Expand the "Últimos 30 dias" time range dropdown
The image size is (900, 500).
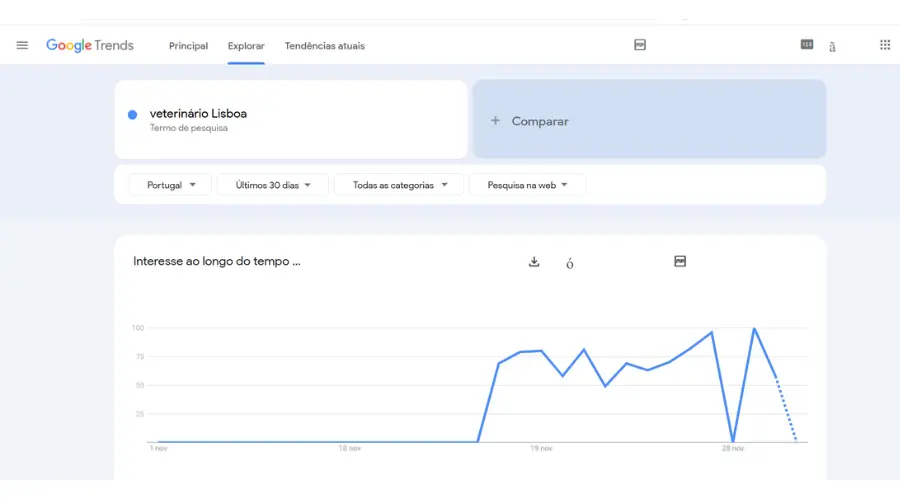pos(273,185)
